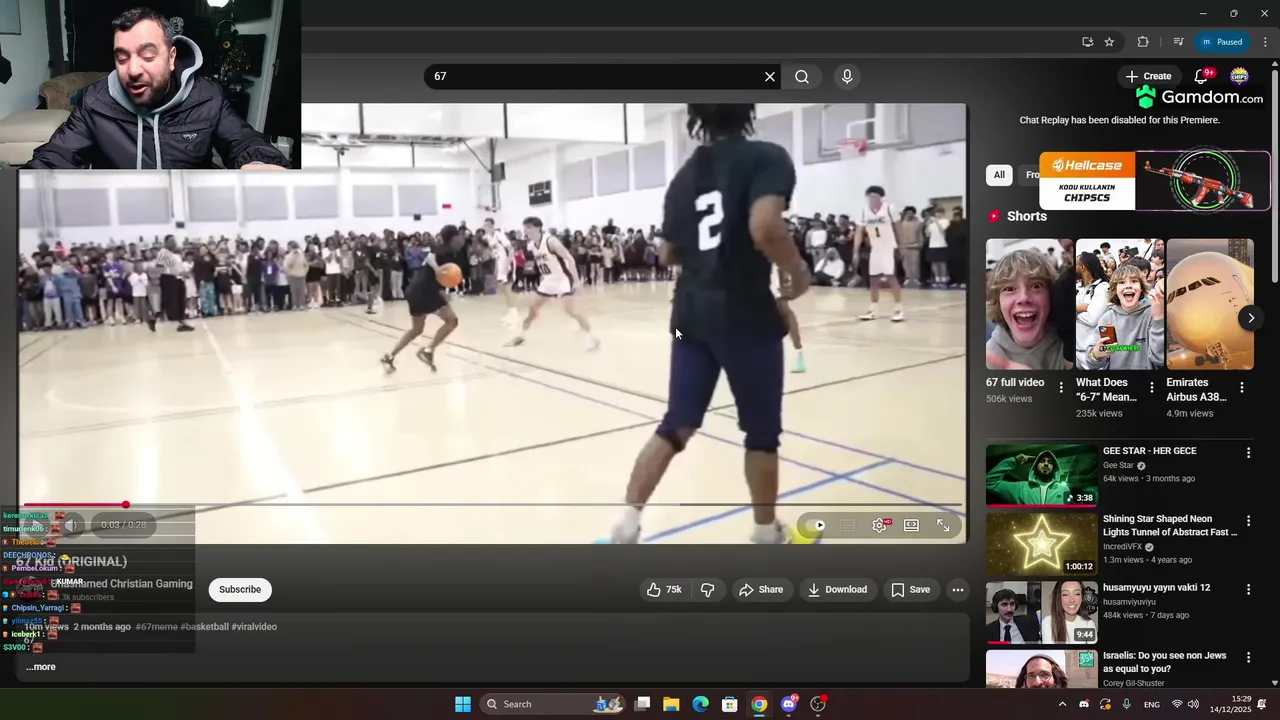Open 'What Does 6-7 Mean' short
The image size is (1280, 720).
point(1119,304)
